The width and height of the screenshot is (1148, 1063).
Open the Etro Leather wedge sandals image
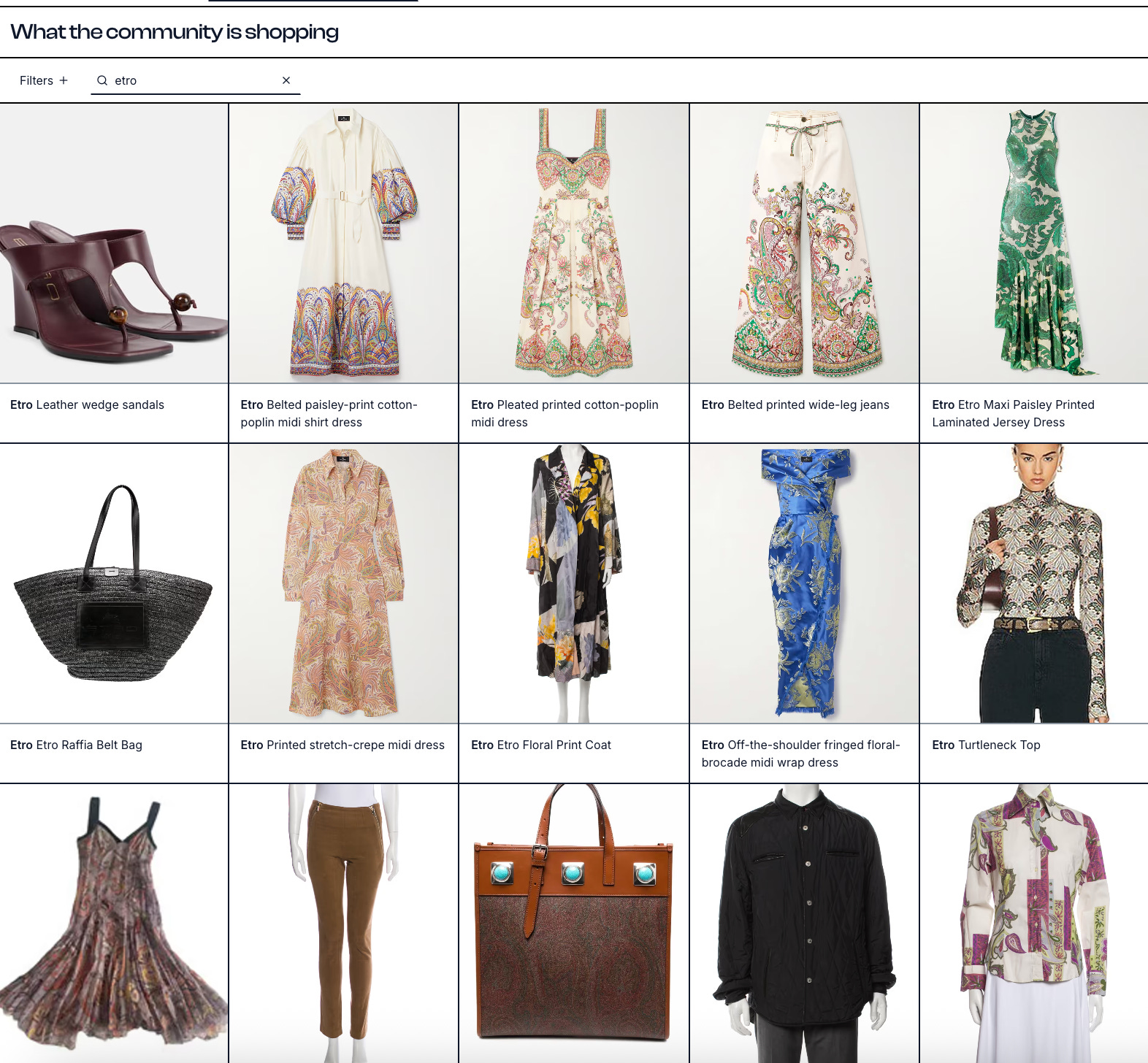[x=114, y=243]
